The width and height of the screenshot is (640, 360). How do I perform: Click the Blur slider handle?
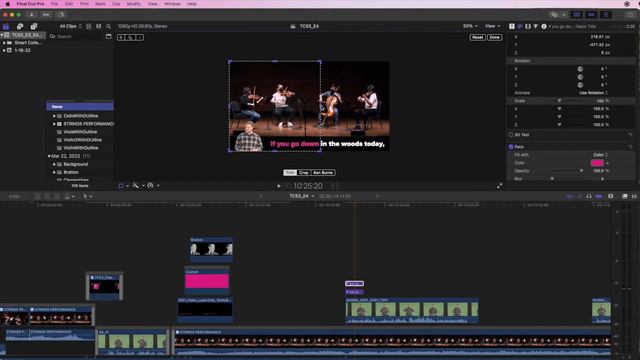click(552, 179)
